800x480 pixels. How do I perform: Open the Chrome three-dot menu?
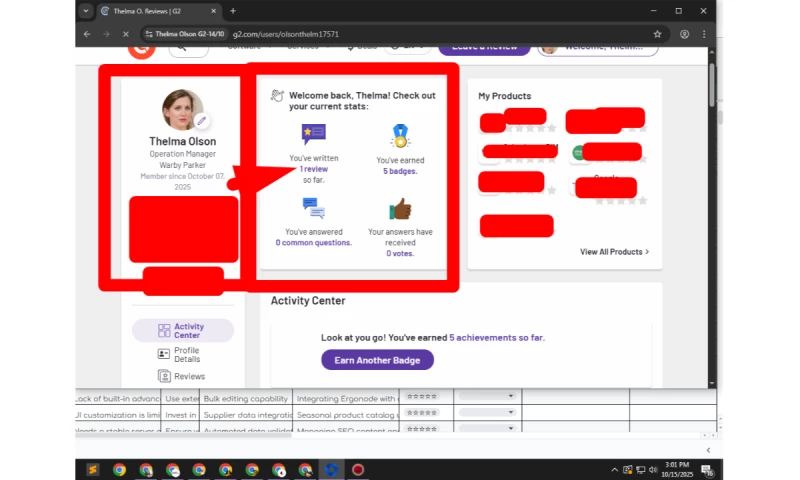pos(705,33)
